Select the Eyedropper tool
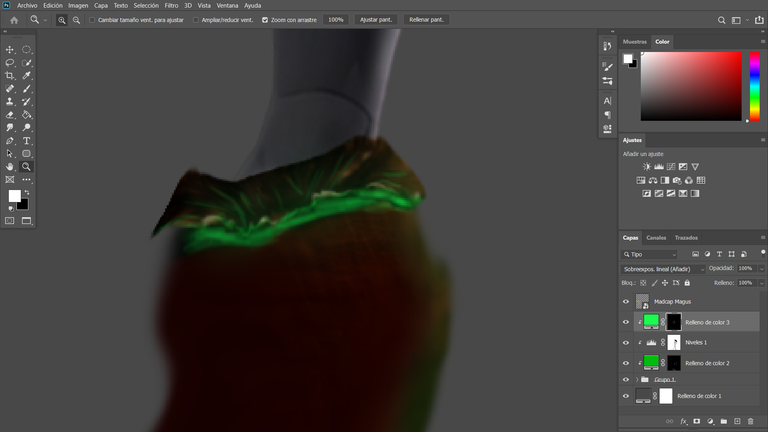Screen dimensions: 768x432 point(26,75)
